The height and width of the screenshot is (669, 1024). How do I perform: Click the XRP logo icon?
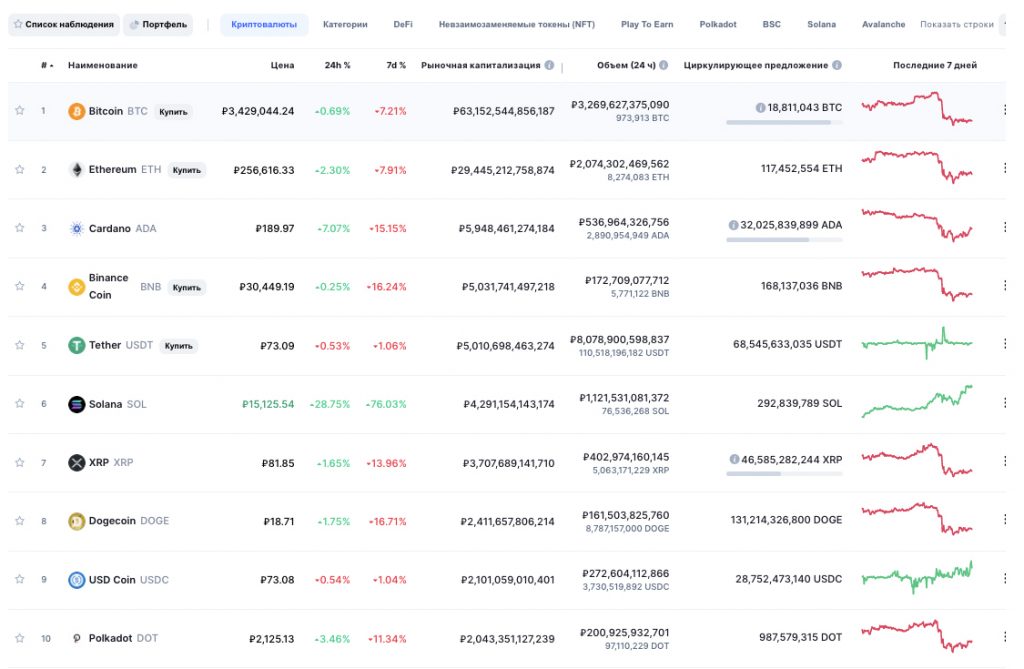(x=76, y=463)
